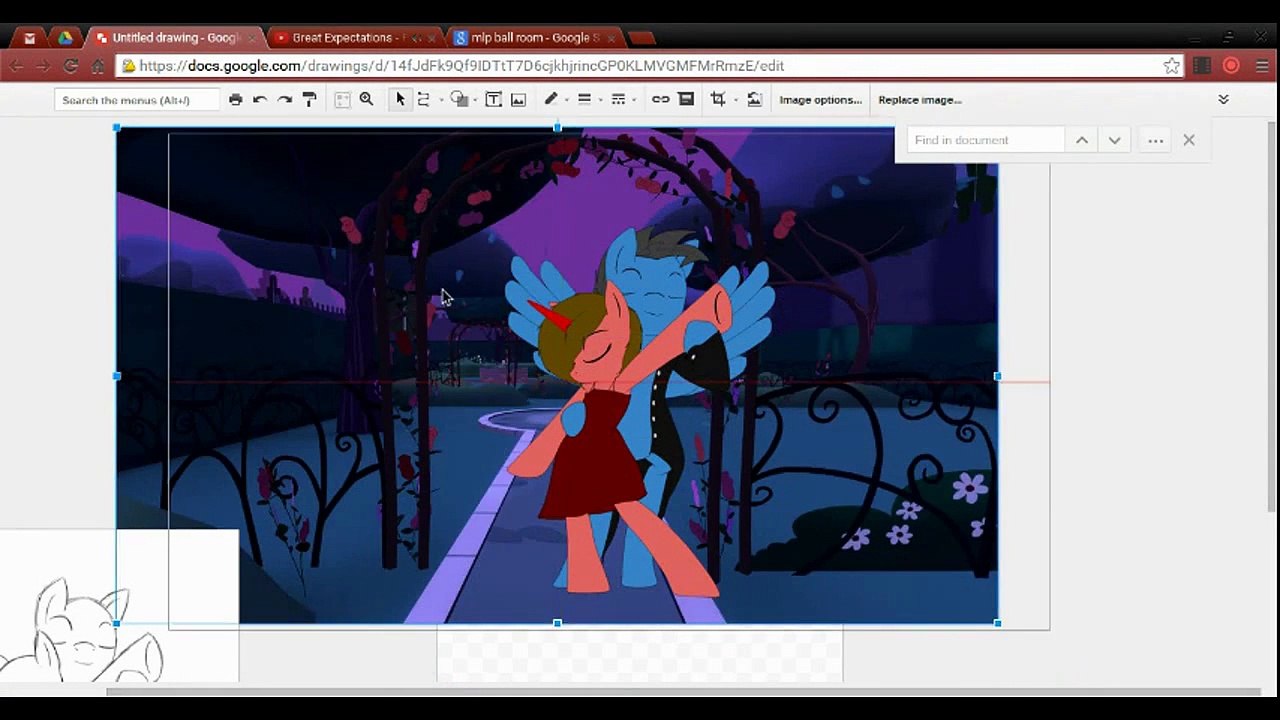Go to the browser Home page
1280x720 pixels.
pos(98,66)
